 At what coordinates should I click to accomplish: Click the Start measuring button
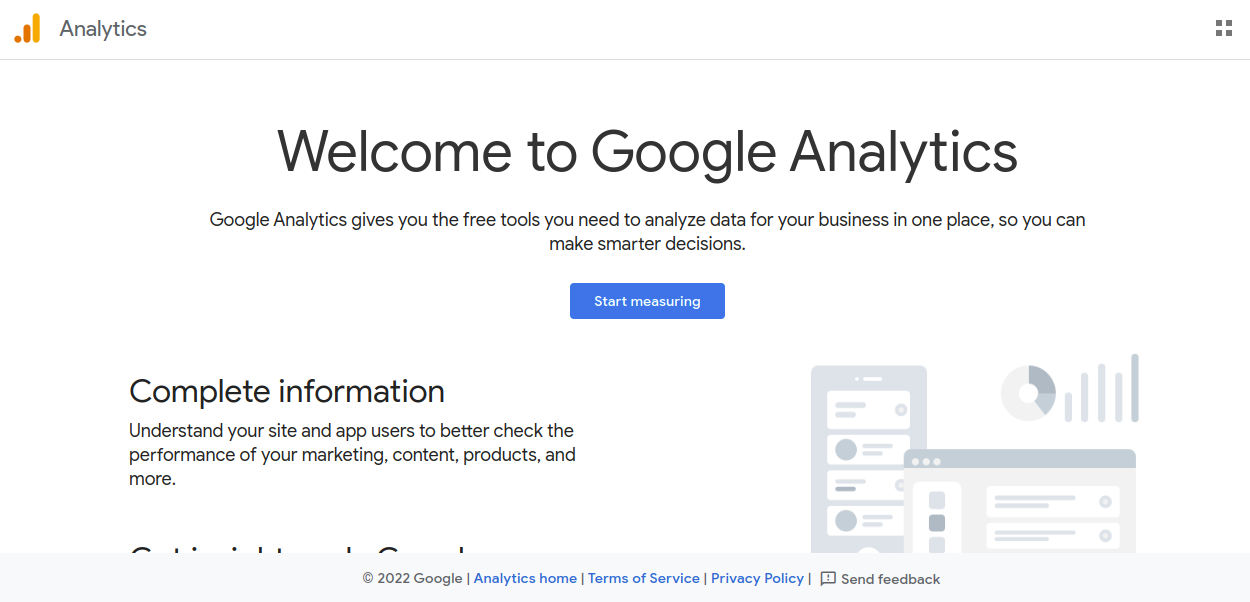[x=647, y=301]
